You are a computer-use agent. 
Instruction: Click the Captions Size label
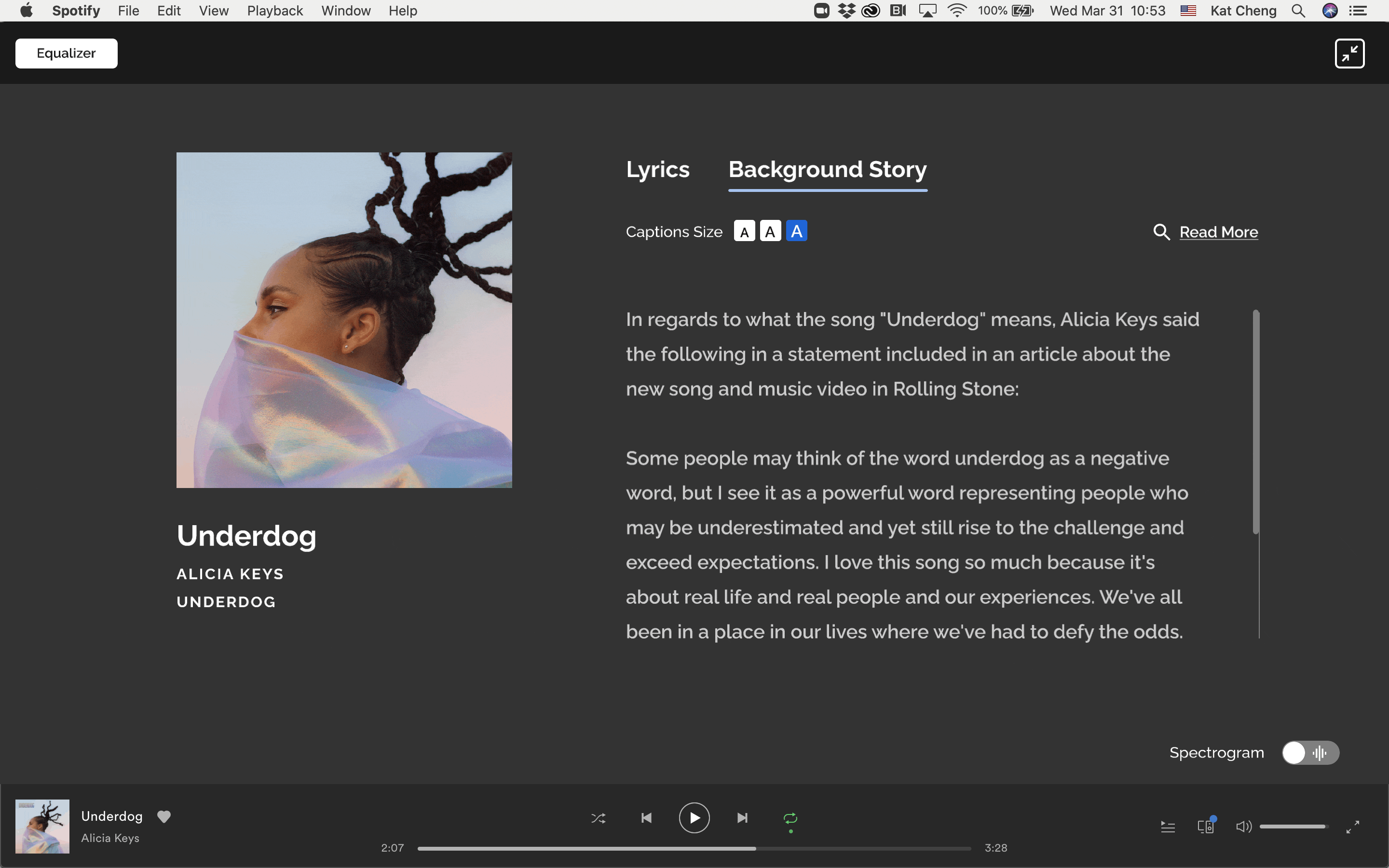click(674, 232)
